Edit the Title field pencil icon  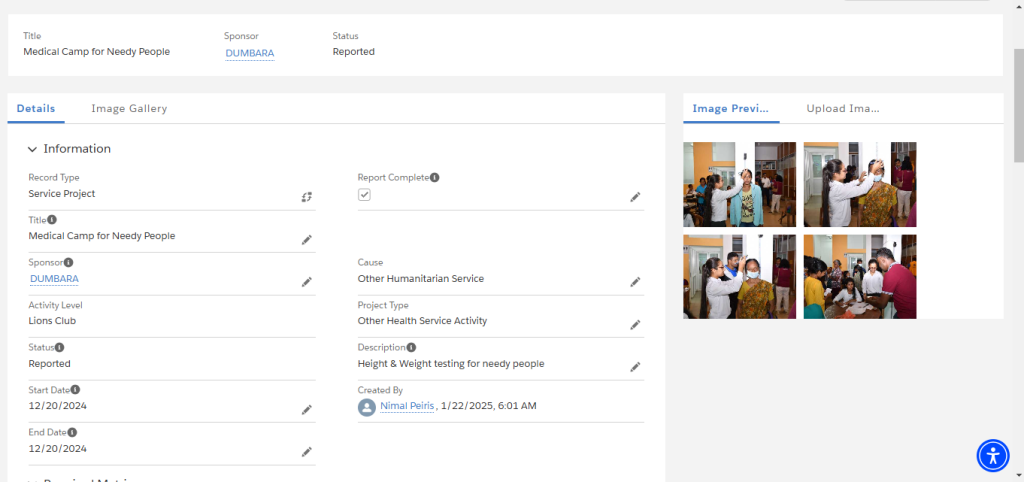point(306,240)
